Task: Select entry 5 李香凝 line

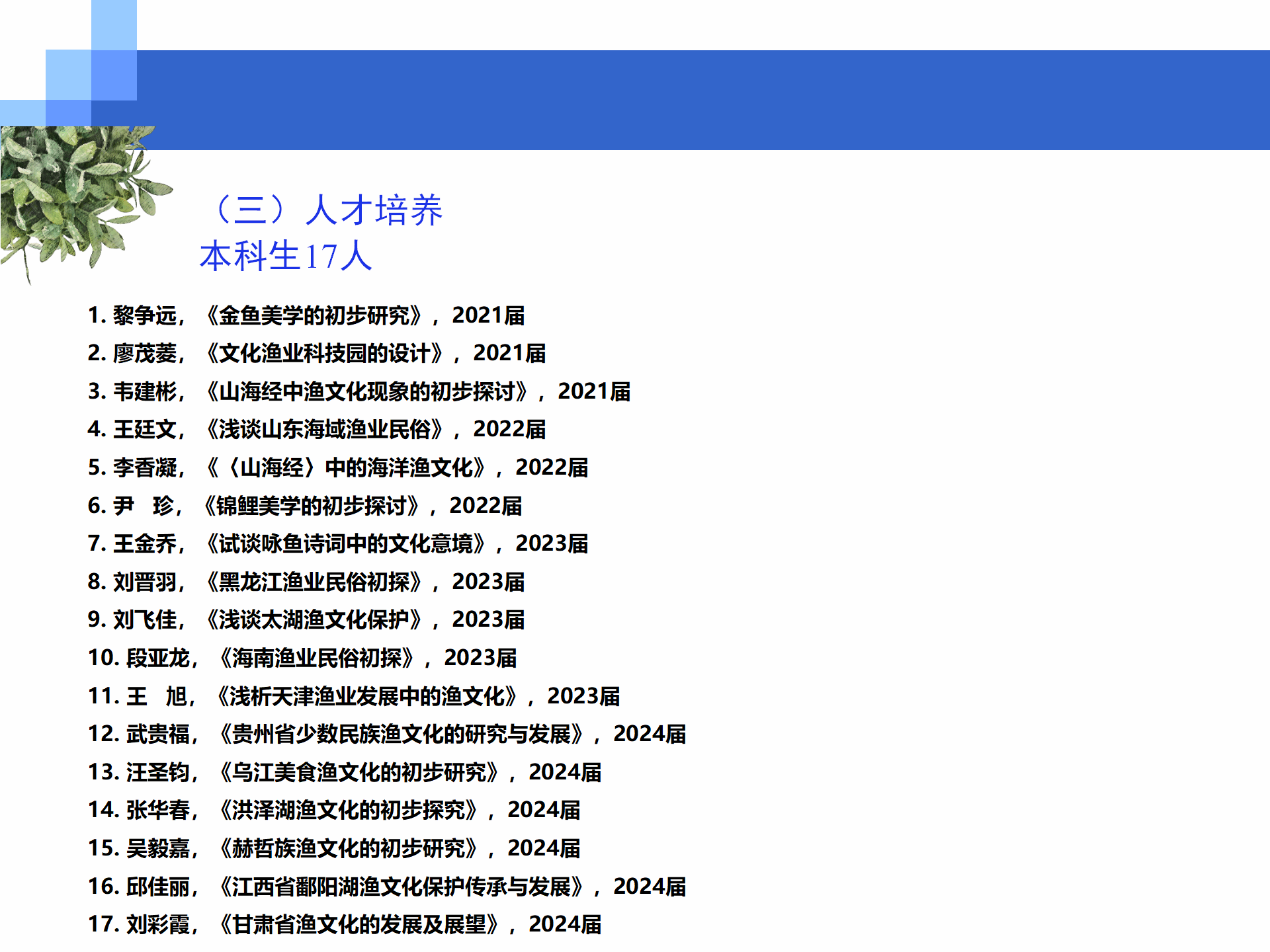Action: [337, 467]
